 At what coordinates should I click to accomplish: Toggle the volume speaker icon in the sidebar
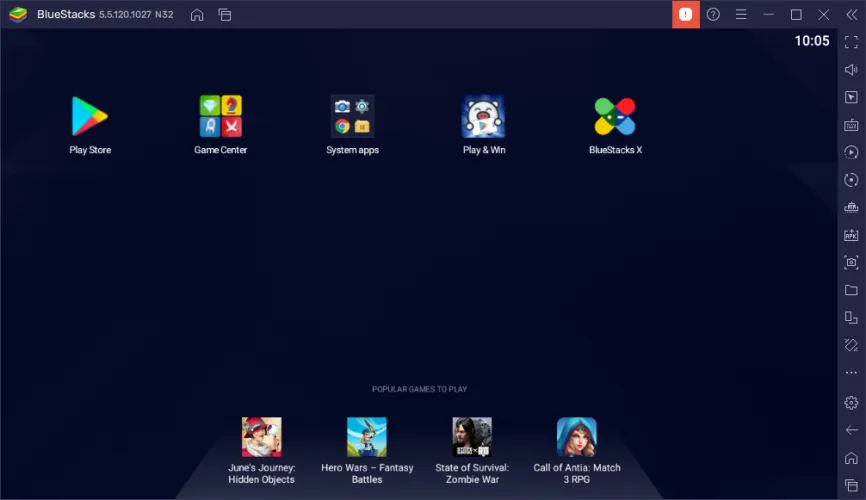851,70
